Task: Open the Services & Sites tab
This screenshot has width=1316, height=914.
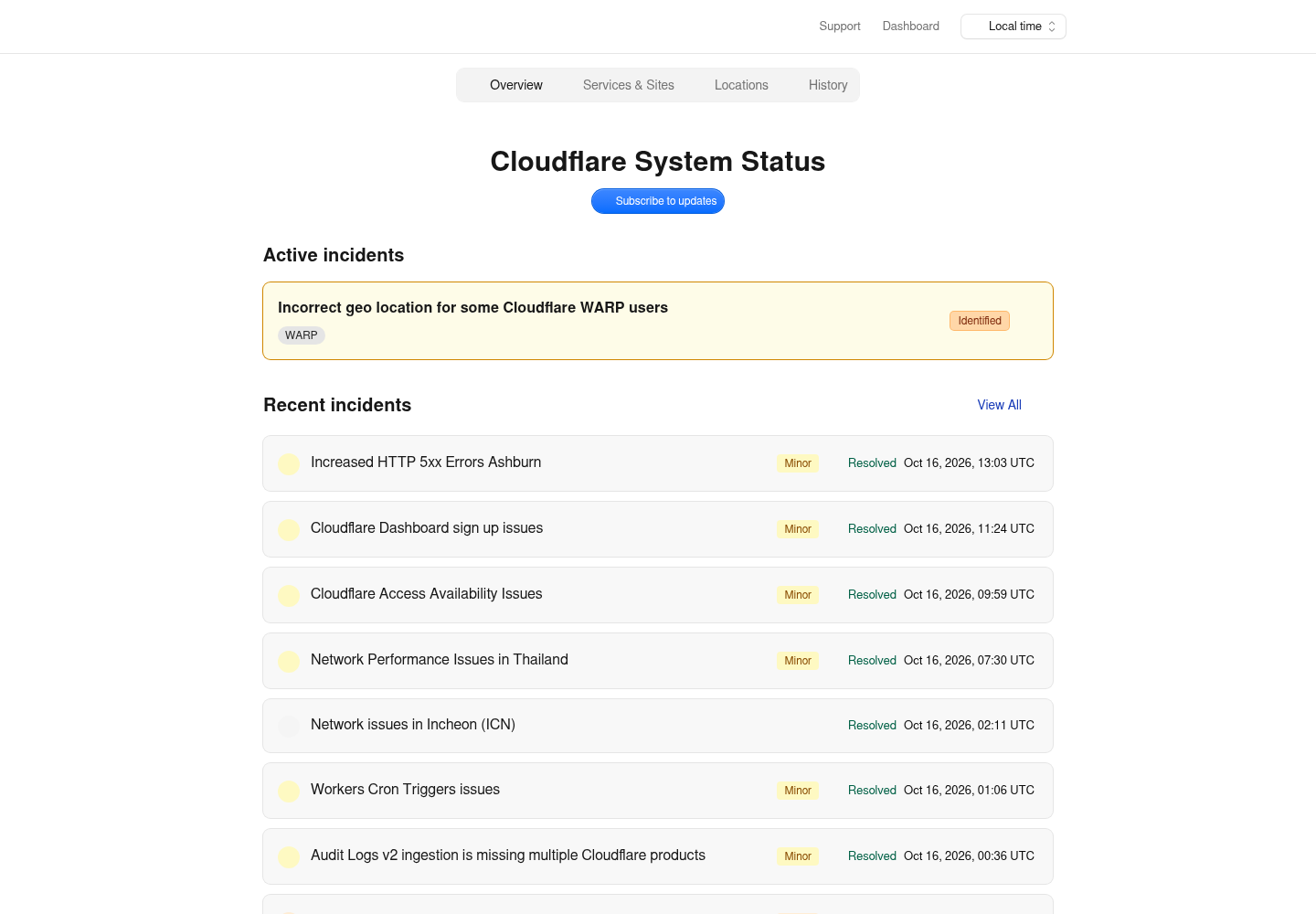Action: (629, 85)
